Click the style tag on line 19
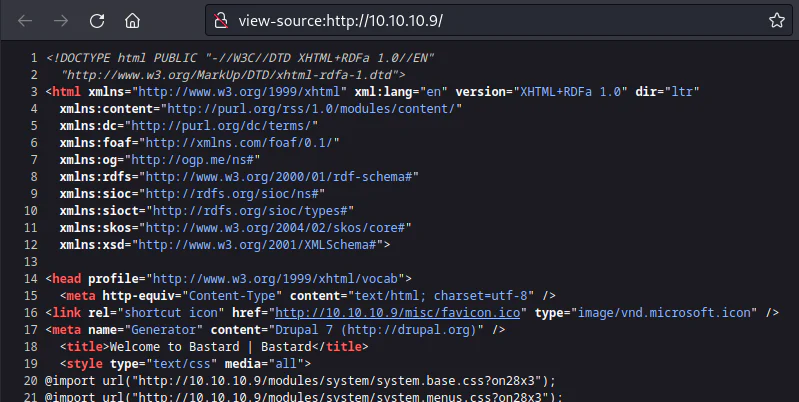Viewport: 799px width, 402px height. point(85,364)
